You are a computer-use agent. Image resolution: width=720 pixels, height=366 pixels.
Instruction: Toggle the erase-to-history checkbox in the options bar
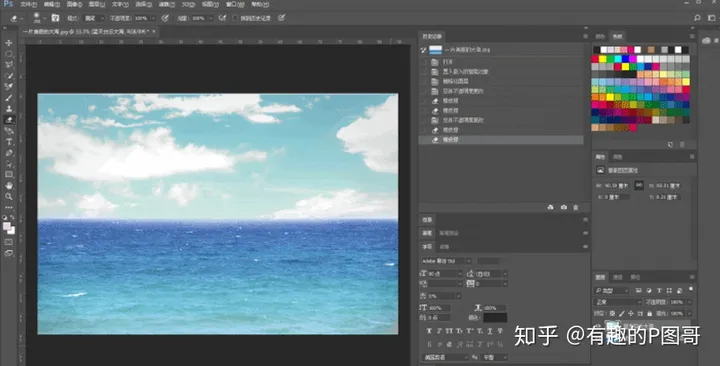pyautogui.click(x=235, y=18)
